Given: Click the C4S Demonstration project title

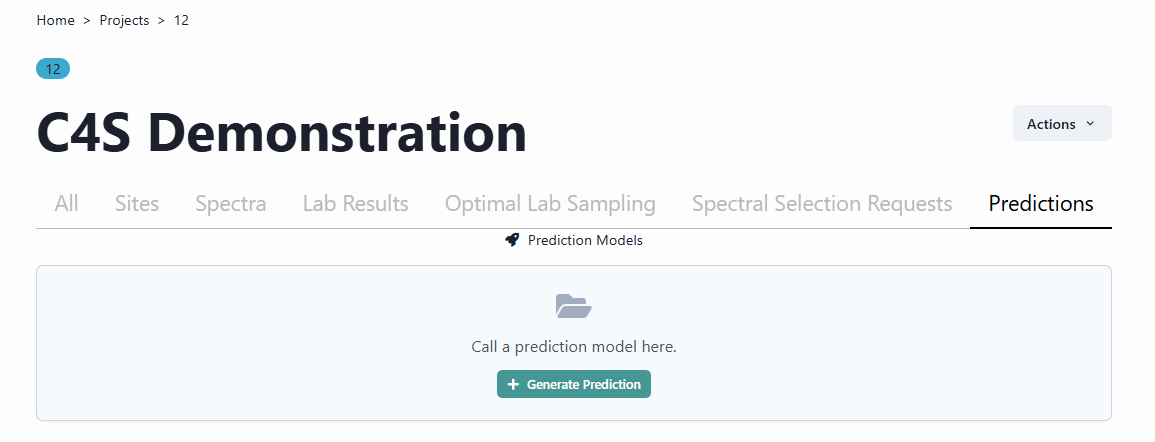Looking at the screenshot, I should click(x=282, y=133).
